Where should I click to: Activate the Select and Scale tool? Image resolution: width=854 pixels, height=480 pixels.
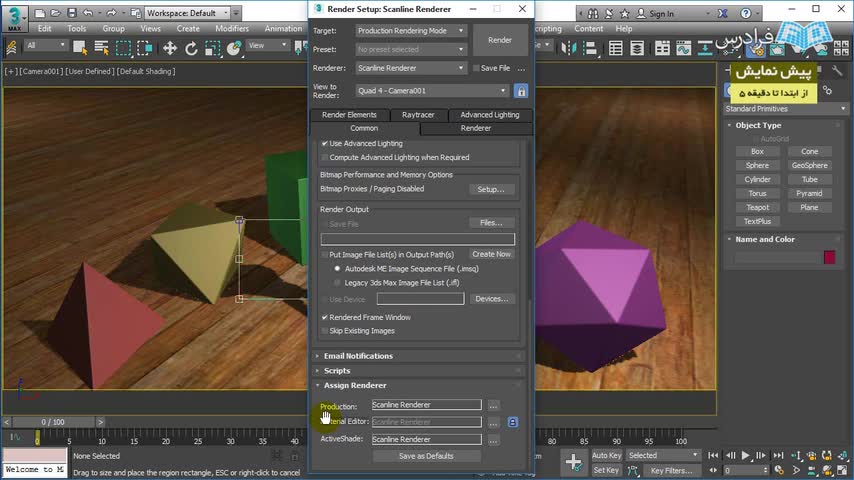212,48
